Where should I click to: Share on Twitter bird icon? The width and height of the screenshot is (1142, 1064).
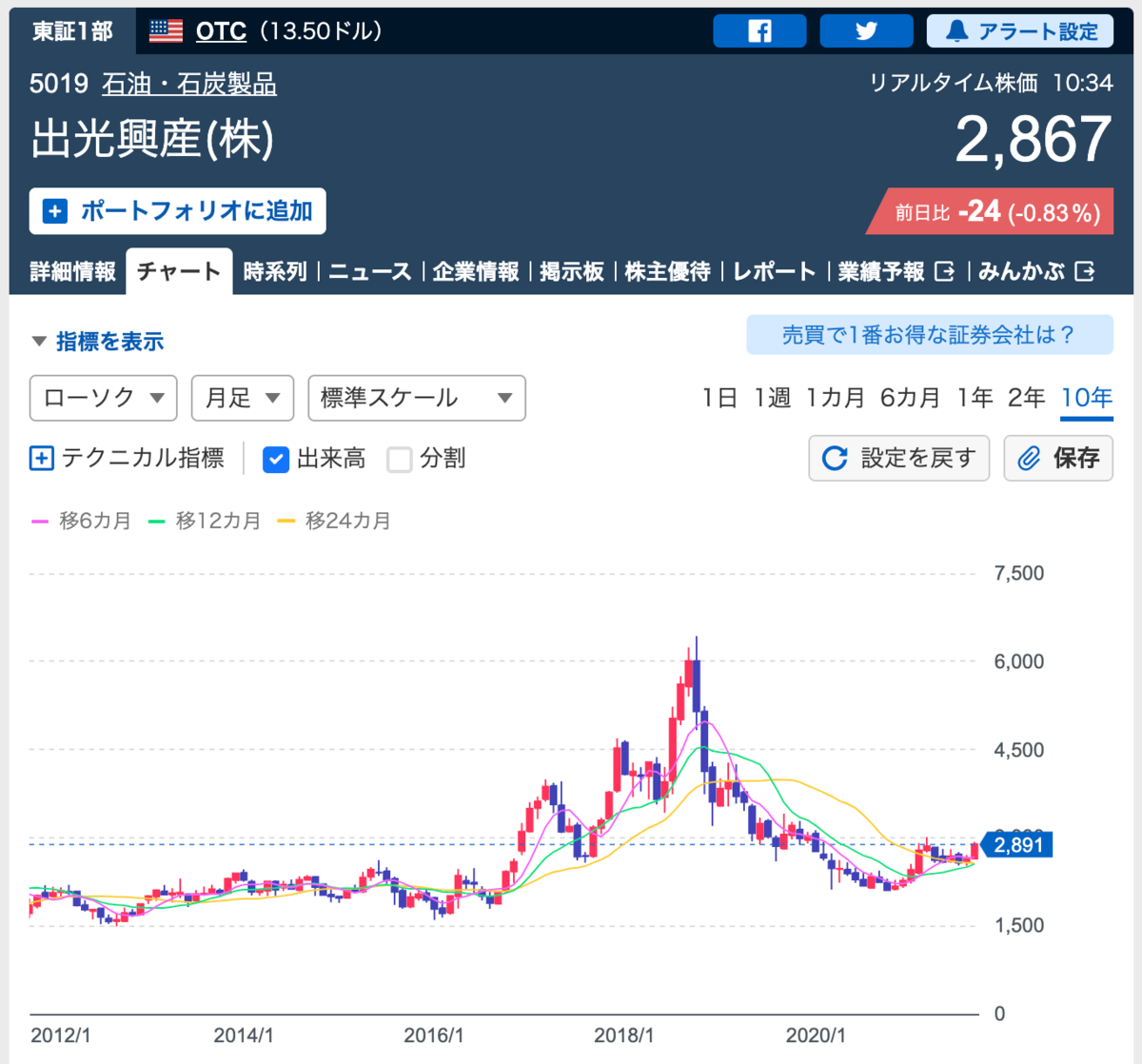[x=866, y=31]
